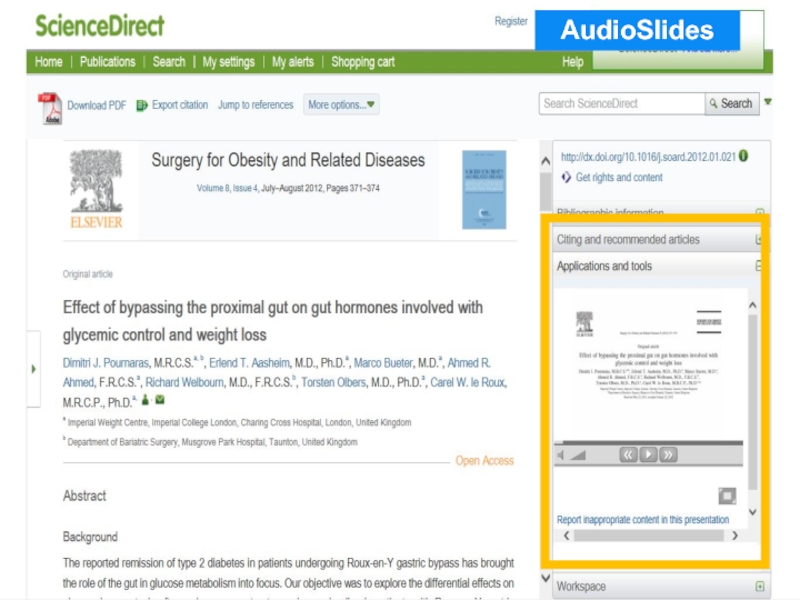Screen dimensions: 800x600
Task: Open the journal cover thumbnail
Action: 484,189
